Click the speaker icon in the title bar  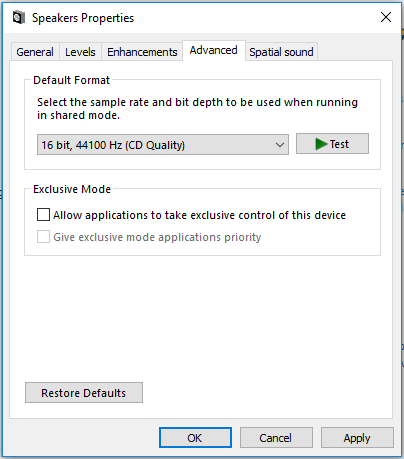pyautogui.click(x=19, y=17)
